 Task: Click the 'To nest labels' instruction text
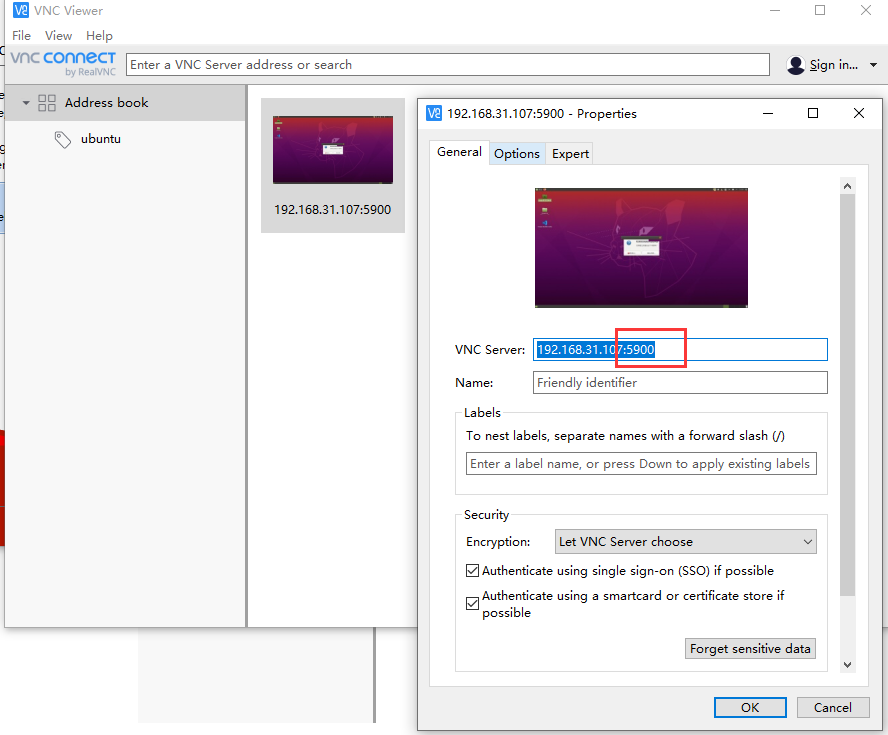(625, 435)
